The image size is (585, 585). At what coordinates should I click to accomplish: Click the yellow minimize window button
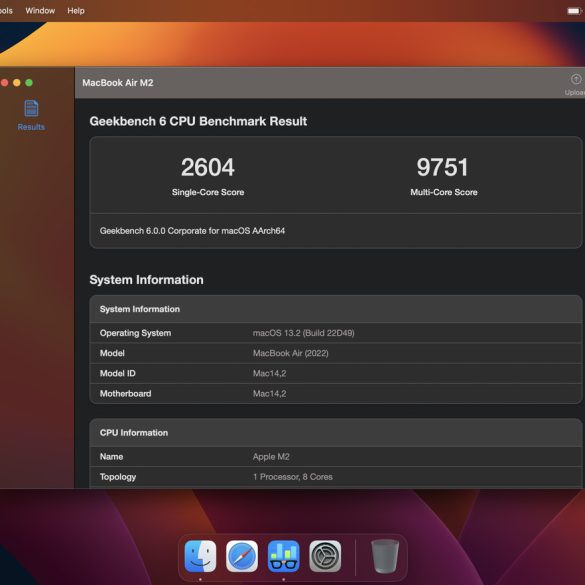(x=17, y=82)
